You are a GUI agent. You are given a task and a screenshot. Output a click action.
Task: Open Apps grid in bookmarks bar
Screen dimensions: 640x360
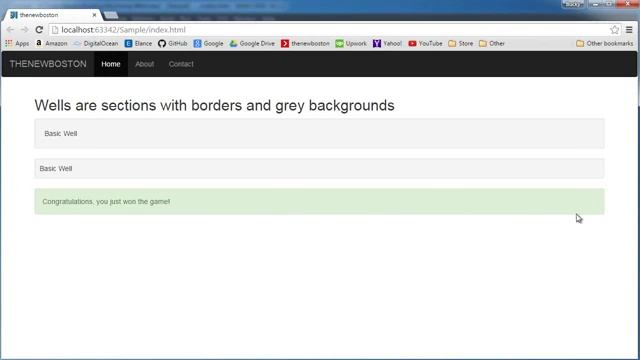point(17,43)
